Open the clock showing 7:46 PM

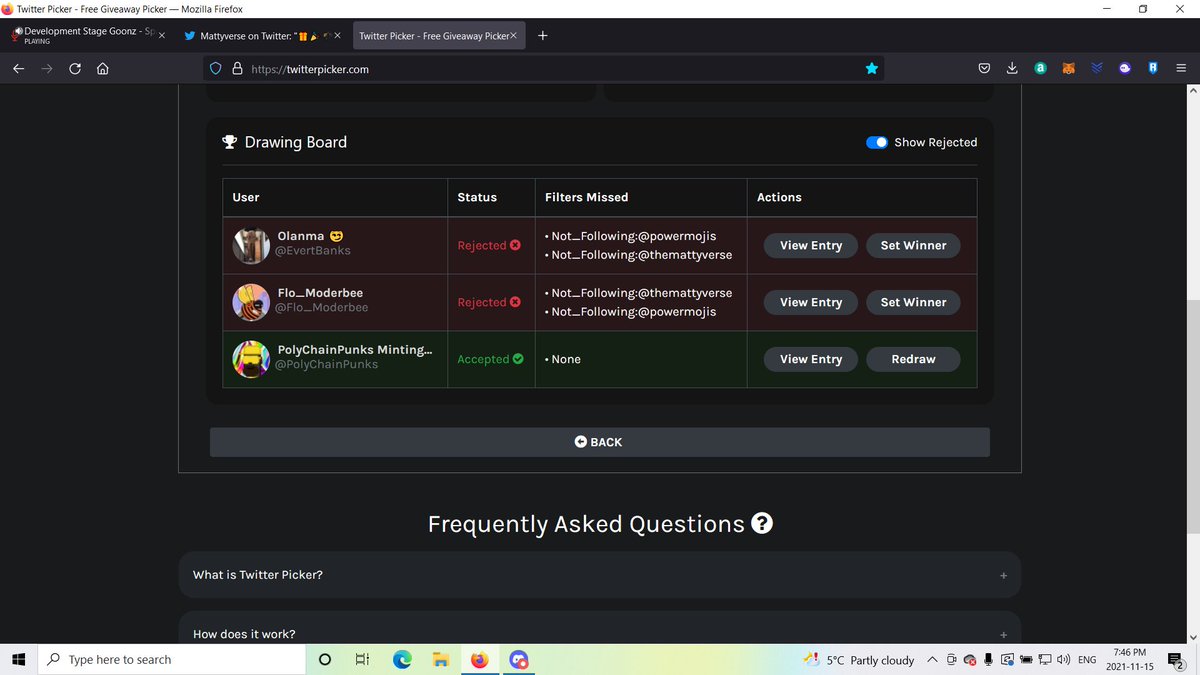coord(1128,660)
